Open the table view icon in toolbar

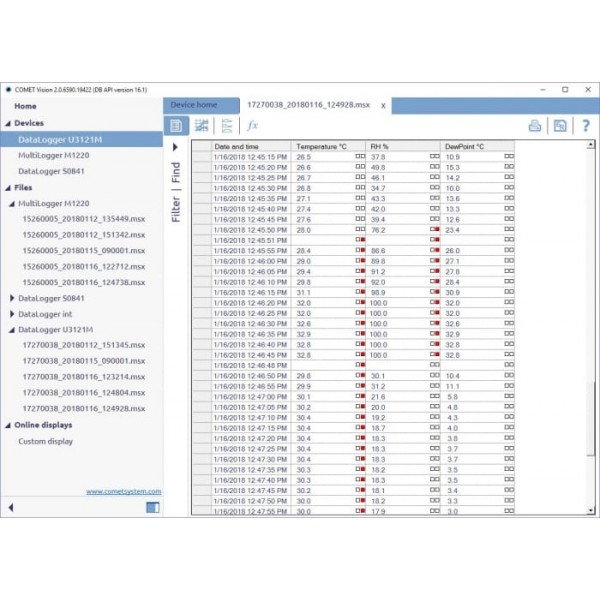coord(176,125)
